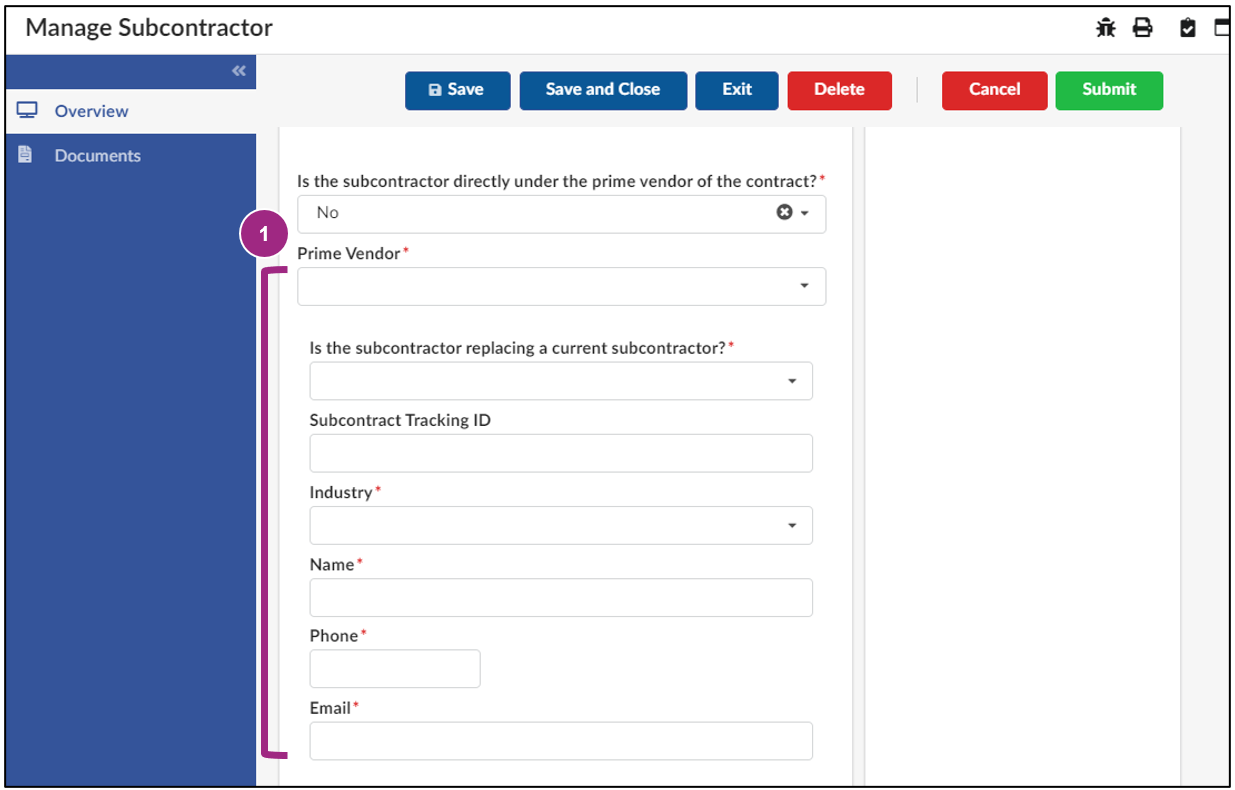Click the document icon beside Documents
The image size is (1235, 790).
click(24, 155)
